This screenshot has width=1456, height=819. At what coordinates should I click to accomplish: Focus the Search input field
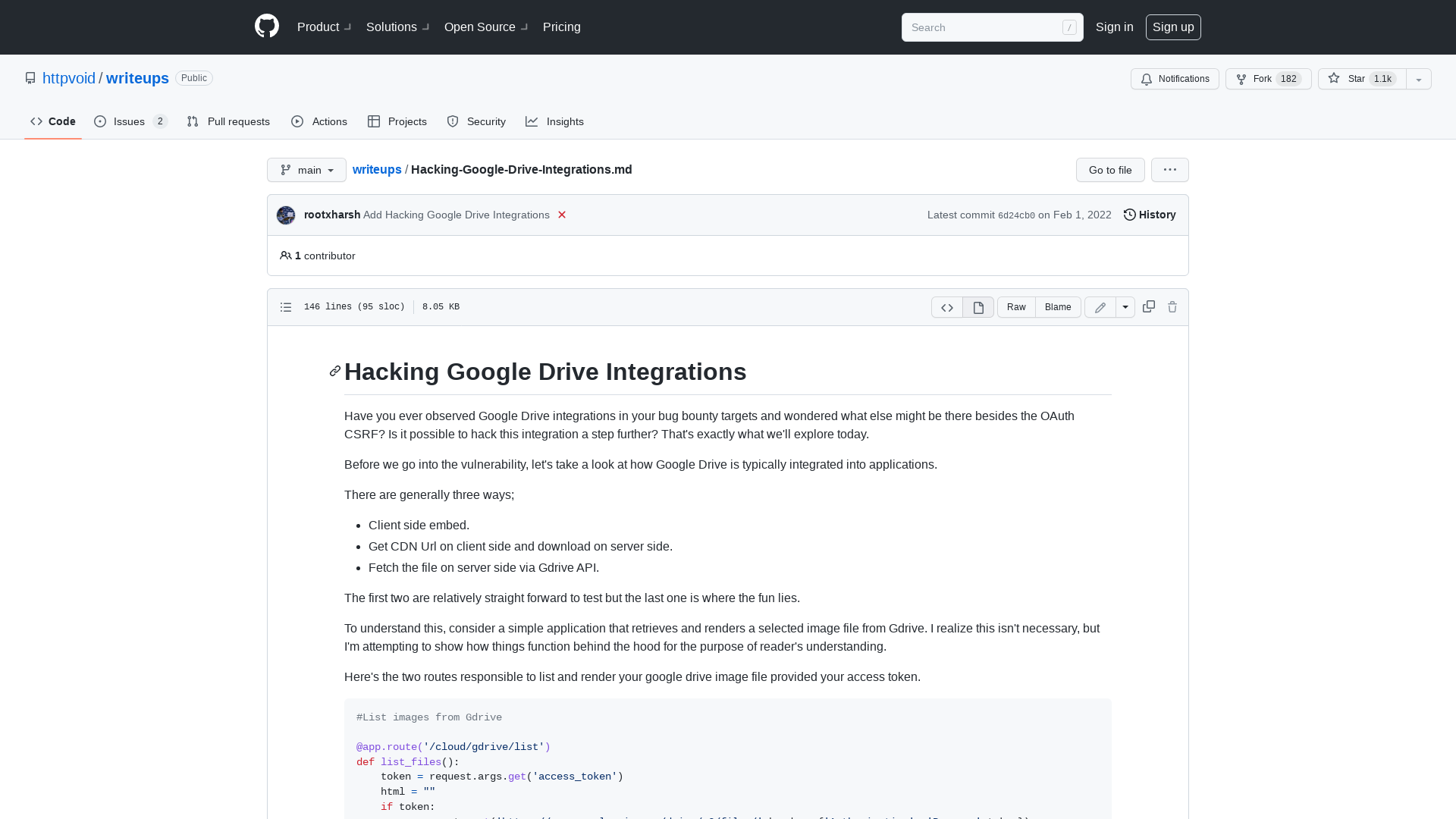pos(992,27)
